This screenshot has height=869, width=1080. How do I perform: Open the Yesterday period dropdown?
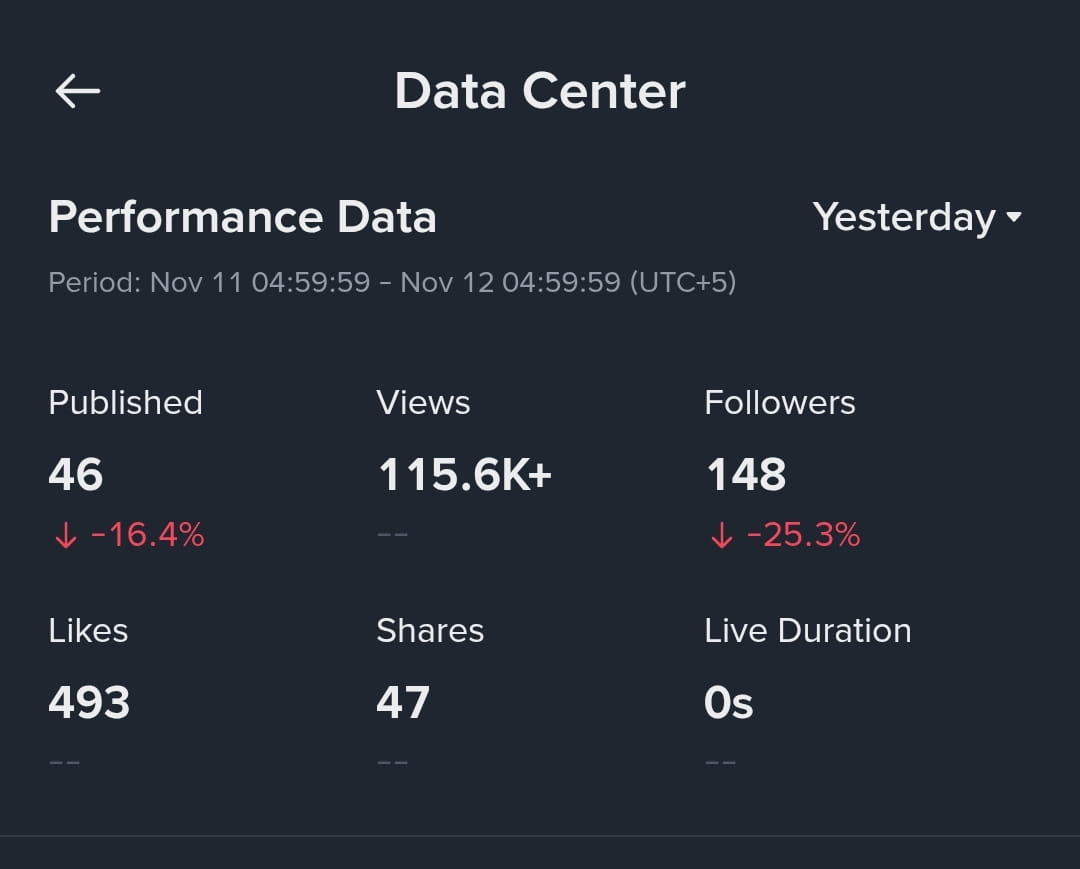pyautogui.click(x=917, y=218)
